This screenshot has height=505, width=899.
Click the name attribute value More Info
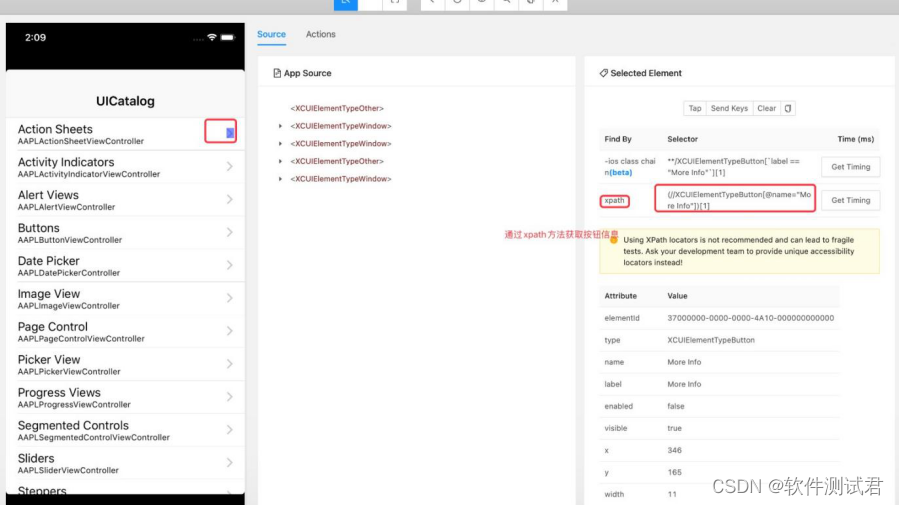(x=684, y=362)
